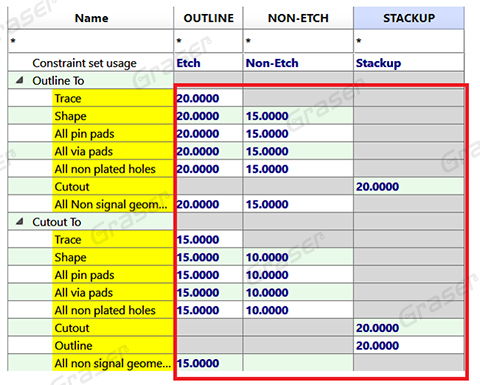Select the STACKUP column header
The width and height of the screenshot is (480, 385).
409,18
